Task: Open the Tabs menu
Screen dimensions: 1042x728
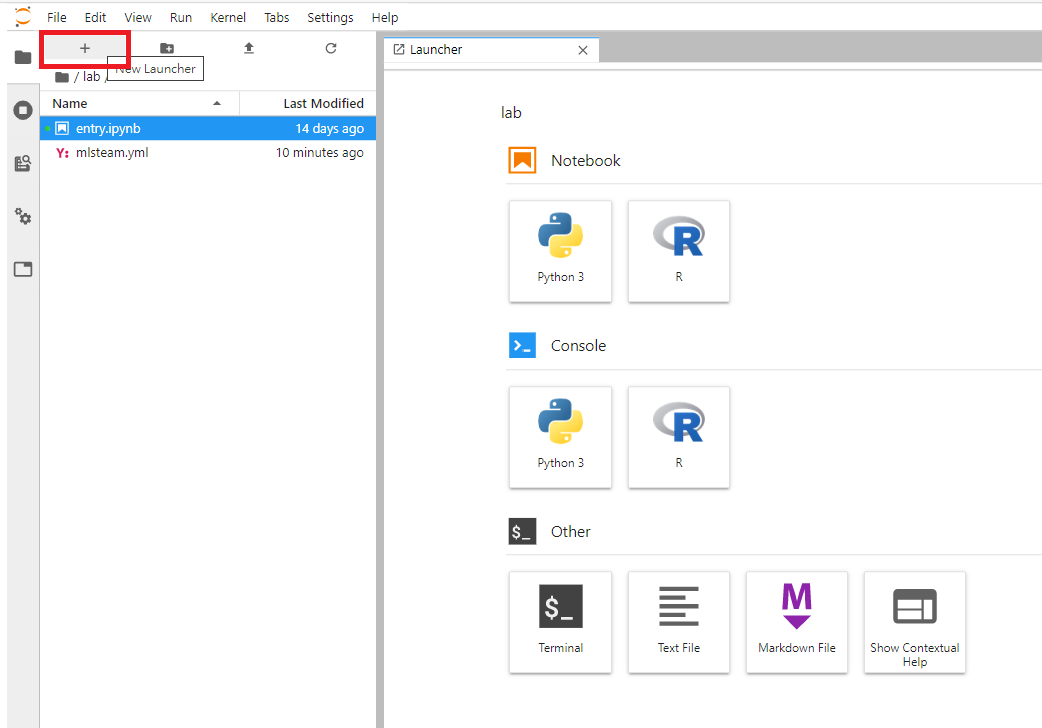Action: tap(276, 17)
